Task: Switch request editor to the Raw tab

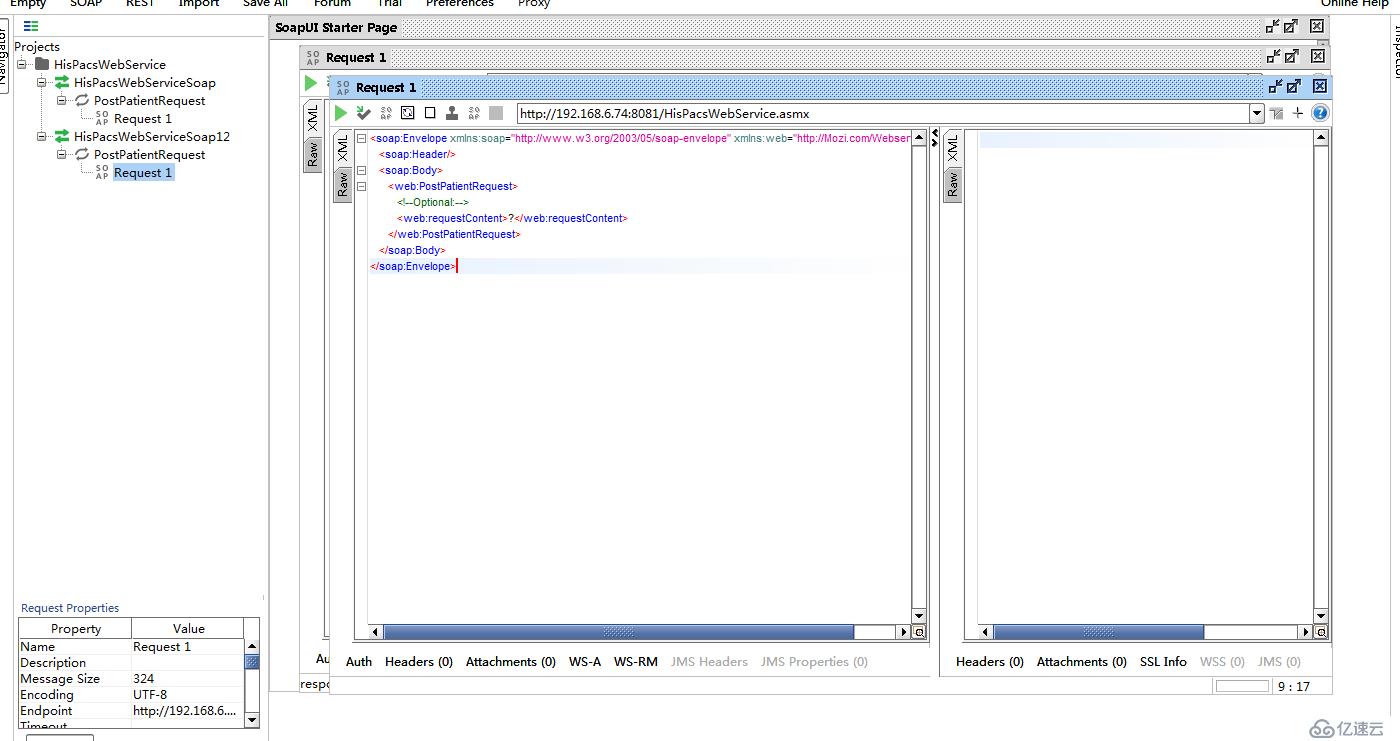Action: tap(342, 184)
